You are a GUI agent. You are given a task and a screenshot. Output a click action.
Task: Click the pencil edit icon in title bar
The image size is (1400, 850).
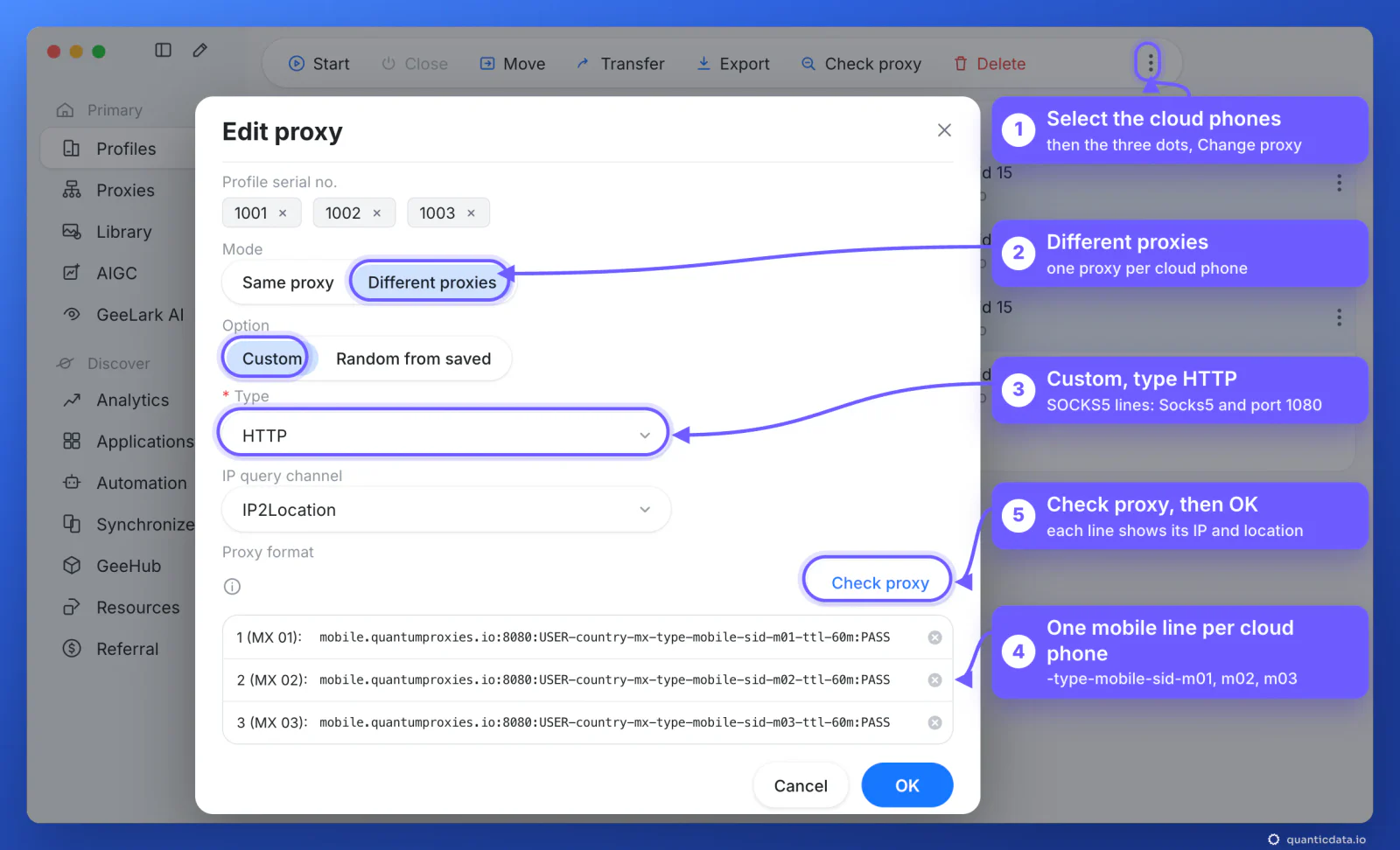click(200, 50)
